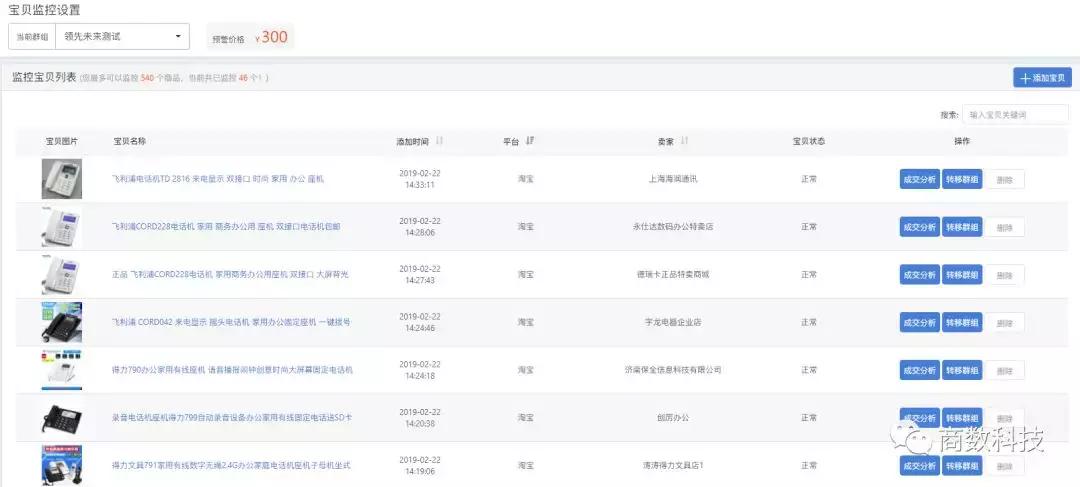Open link 飞利浦 CORD042 来电显示
The width and height of the screenshot is (1080, 487).
point(231,322)
